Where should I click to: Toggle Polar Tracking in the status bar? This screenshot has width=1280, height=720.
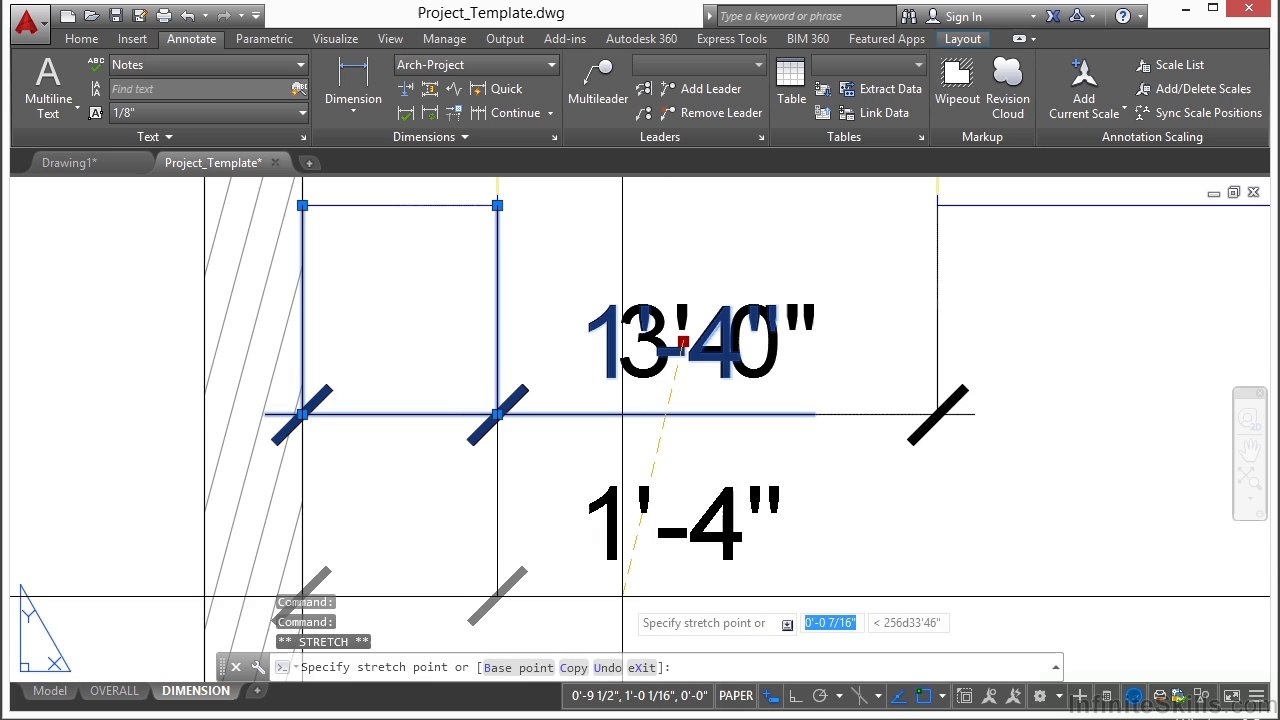pos(820,696)
